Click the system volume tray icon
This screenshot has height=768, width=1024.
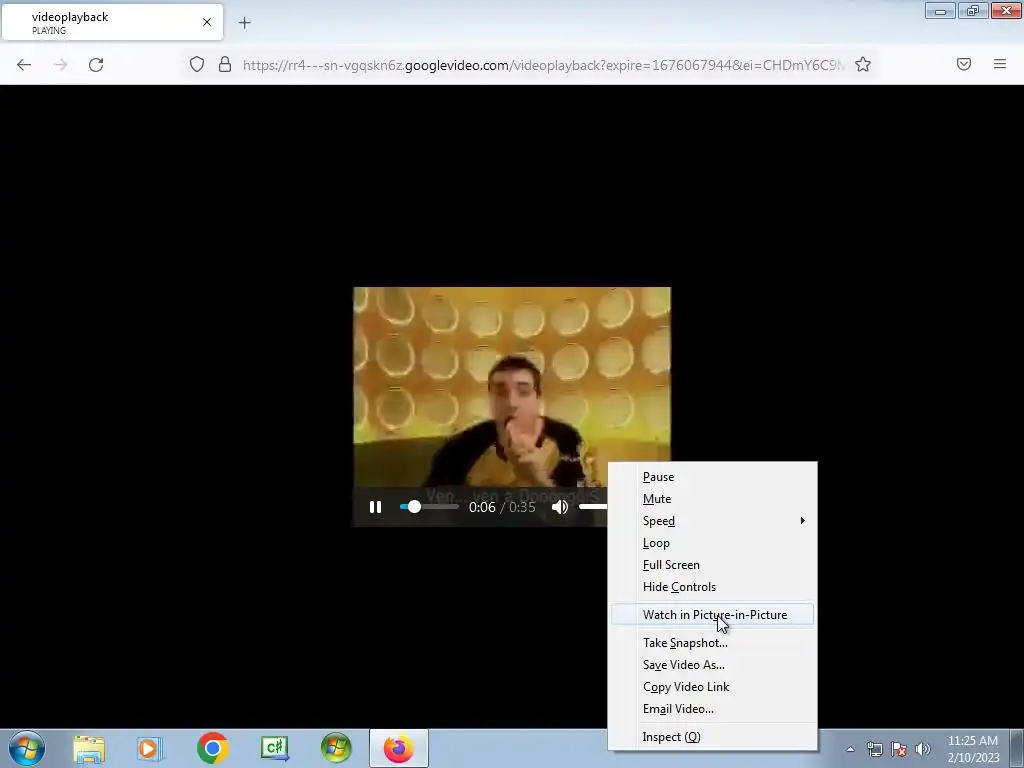[923, 749]
